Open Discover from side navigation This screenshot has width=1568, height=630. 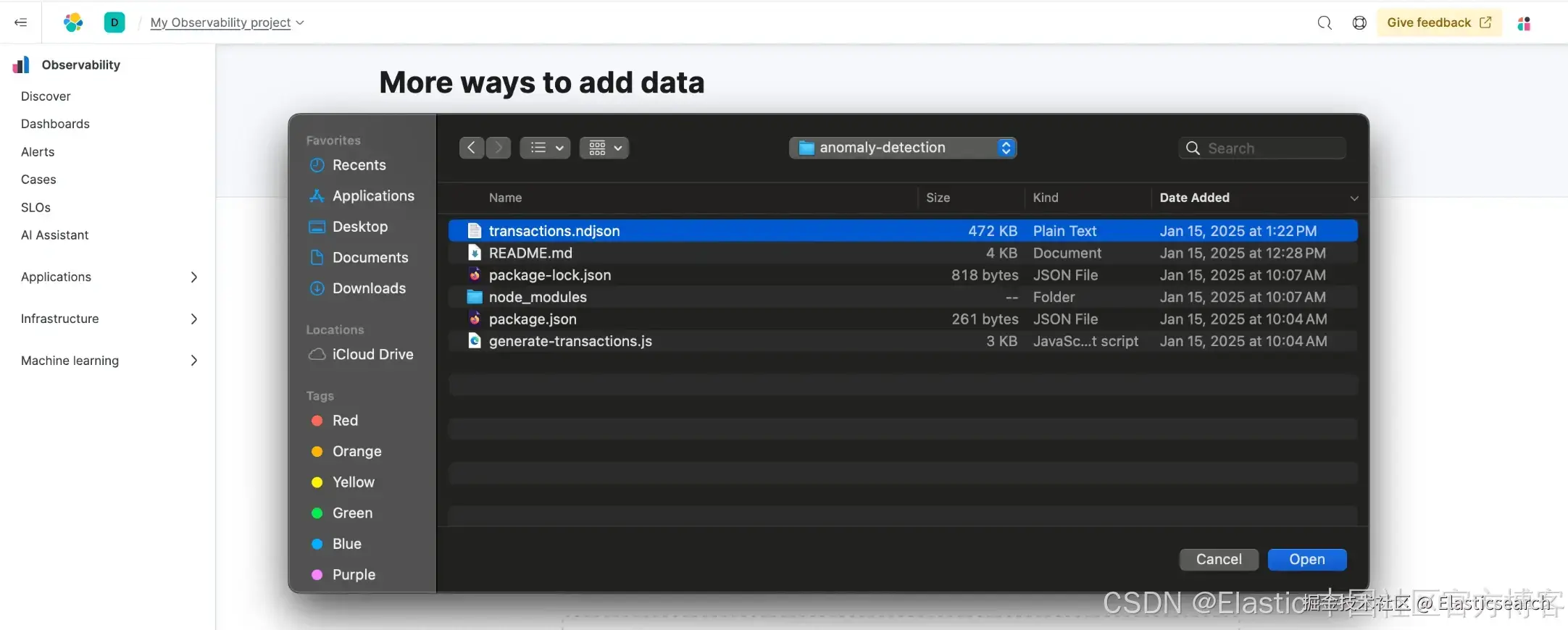[46, 96]
